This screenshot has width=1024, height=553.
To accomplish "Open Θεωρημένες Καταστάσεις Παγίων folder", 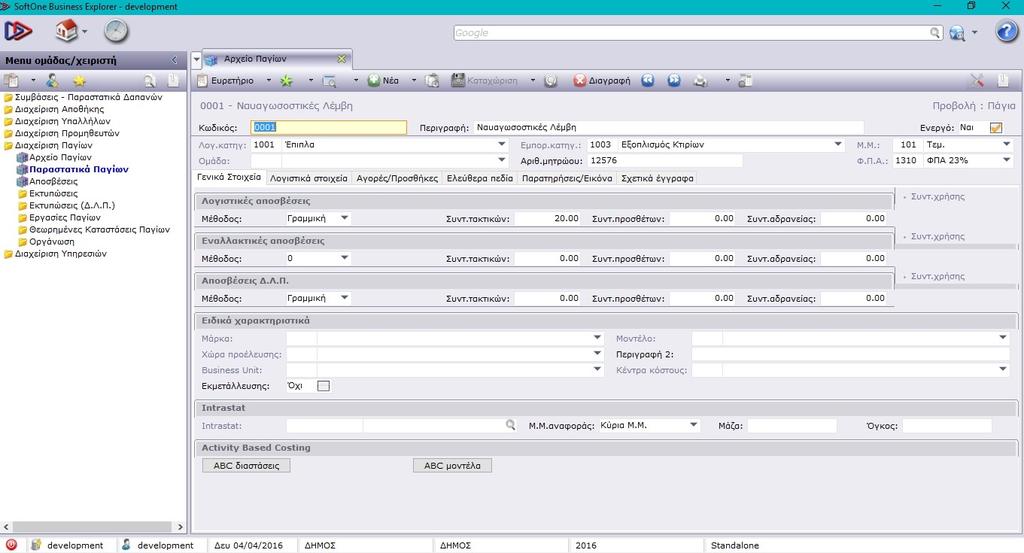I will point(99,230).
